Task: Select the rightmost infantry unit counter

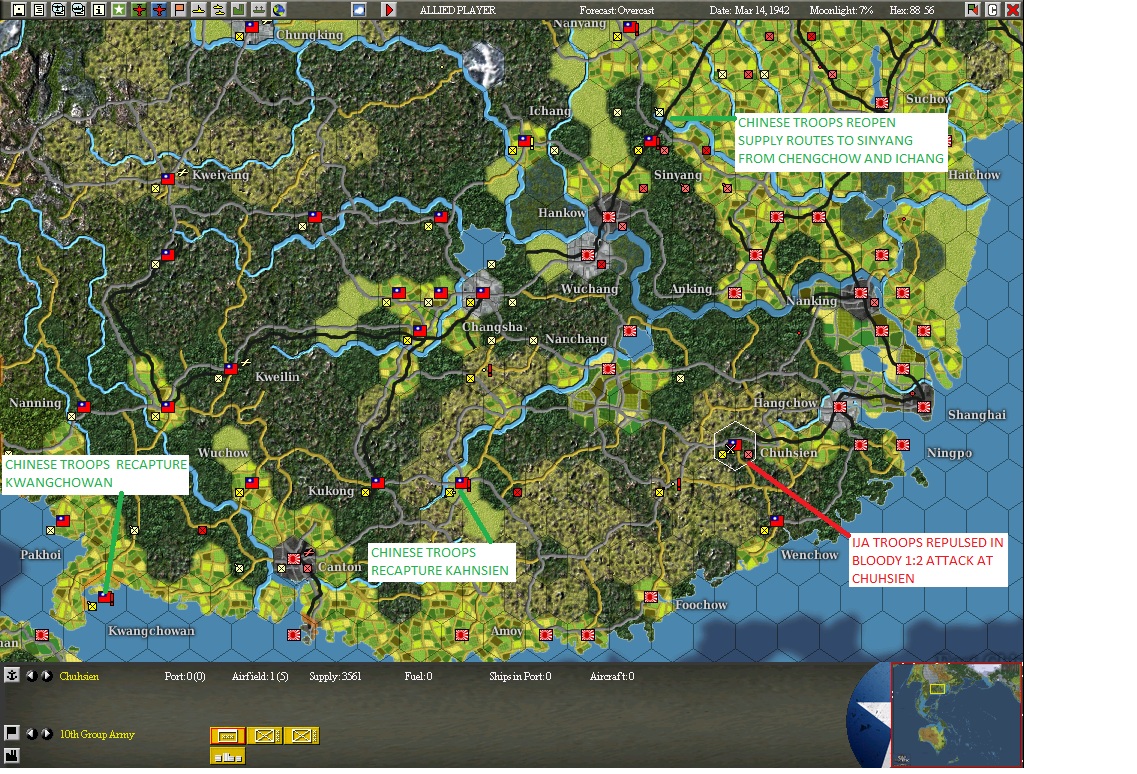Action: pos(302,736)
